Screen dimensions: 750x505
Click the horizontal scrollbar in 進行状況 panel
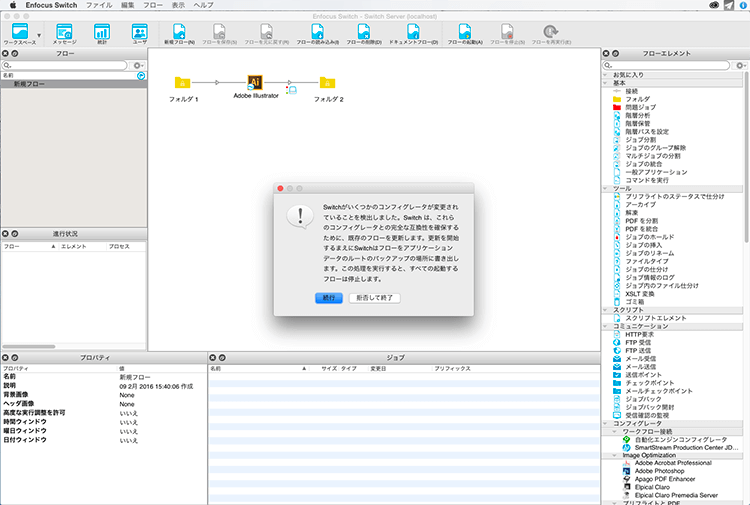[29, 346]
